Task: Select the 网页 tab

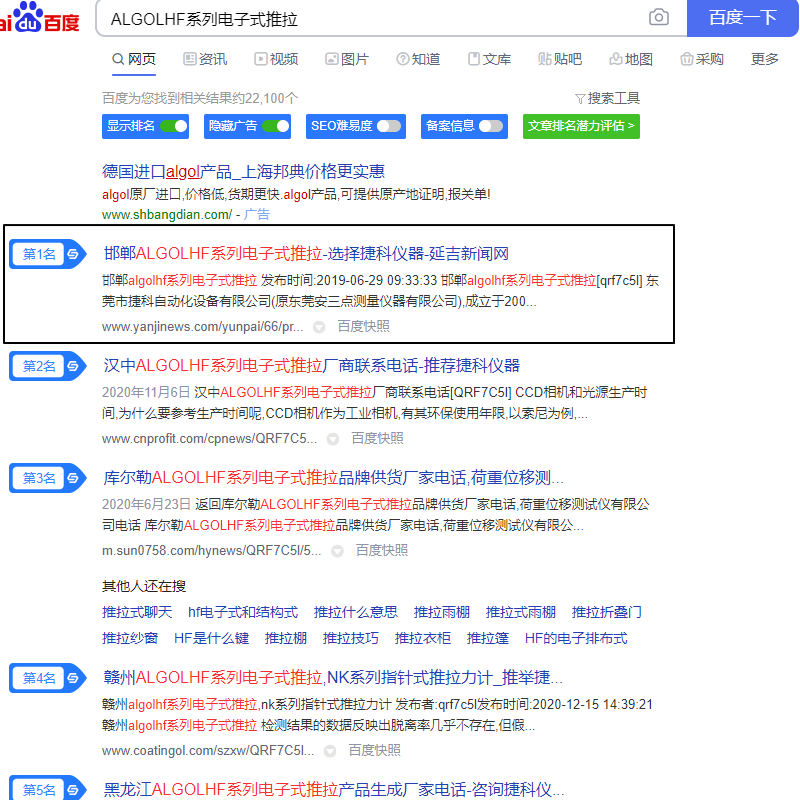Action: pos(134,59)
